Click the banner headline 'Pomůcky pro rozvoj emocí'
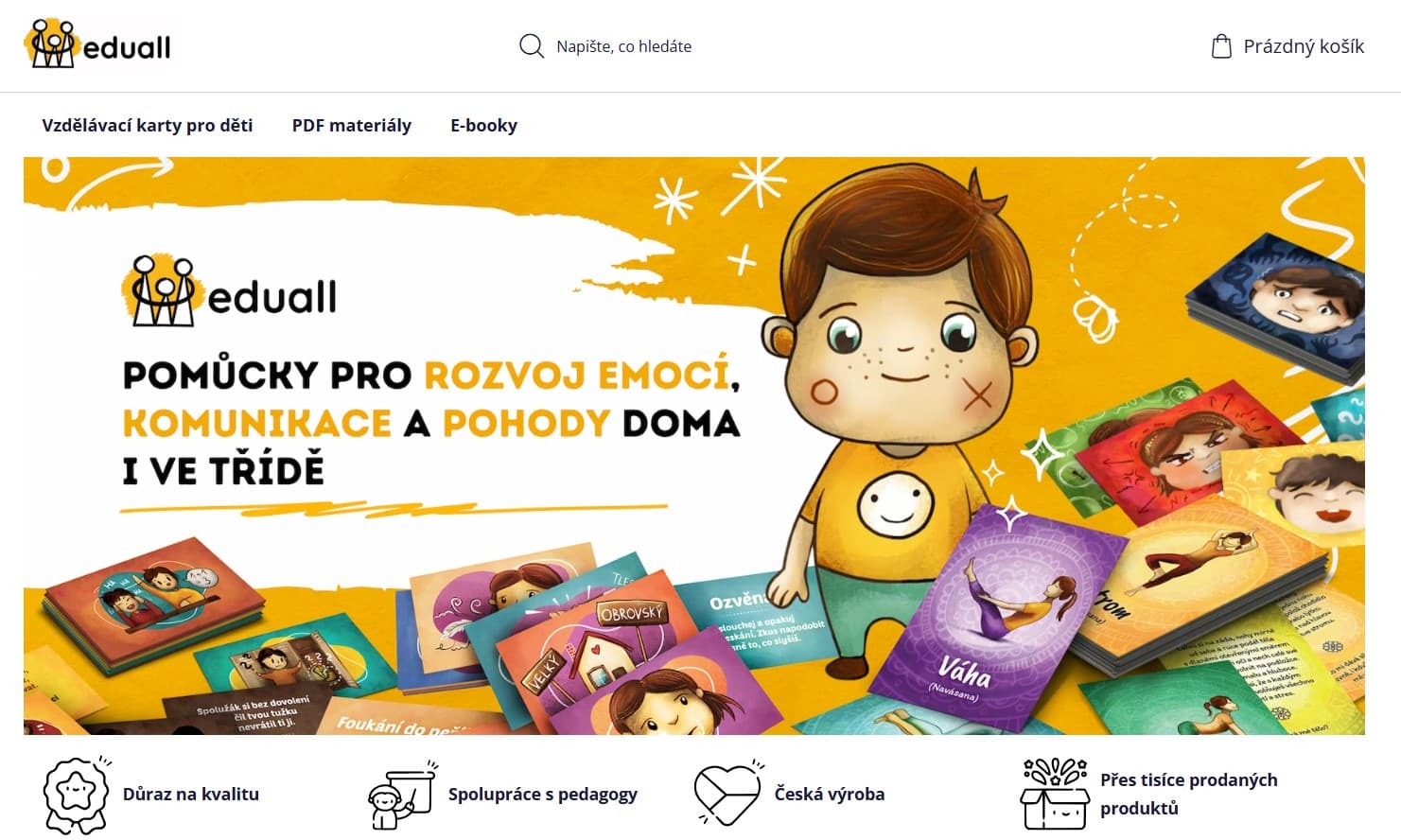 [x=431, y=376]
